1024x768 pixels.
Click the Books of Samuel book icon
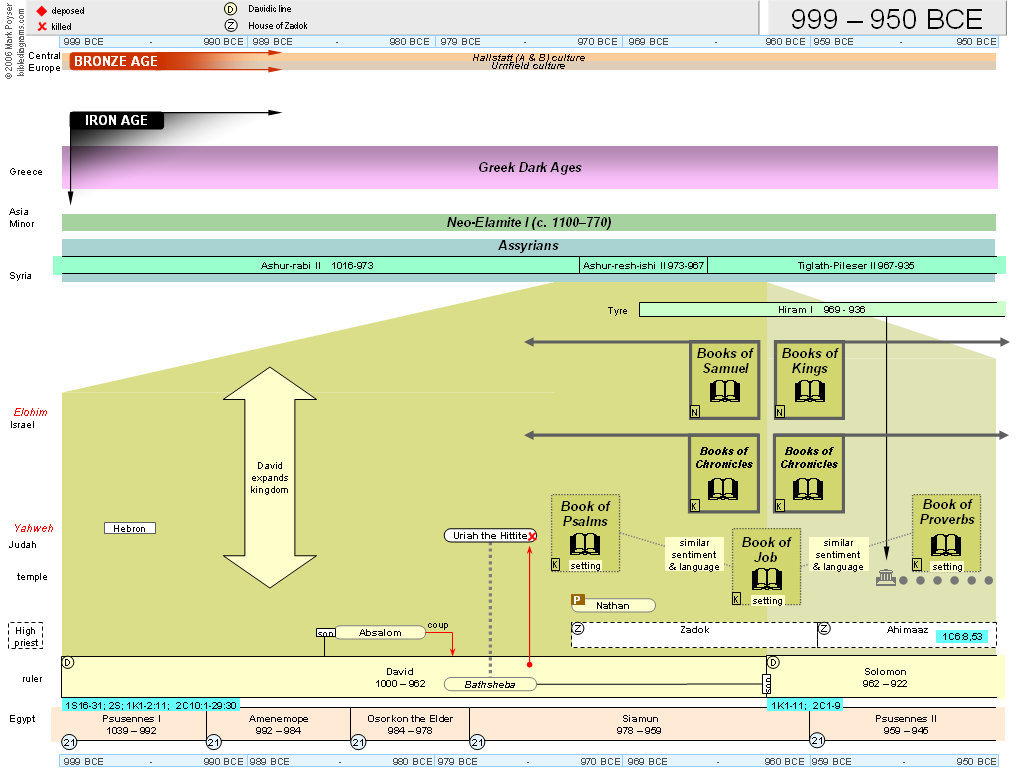pos(724,391)
